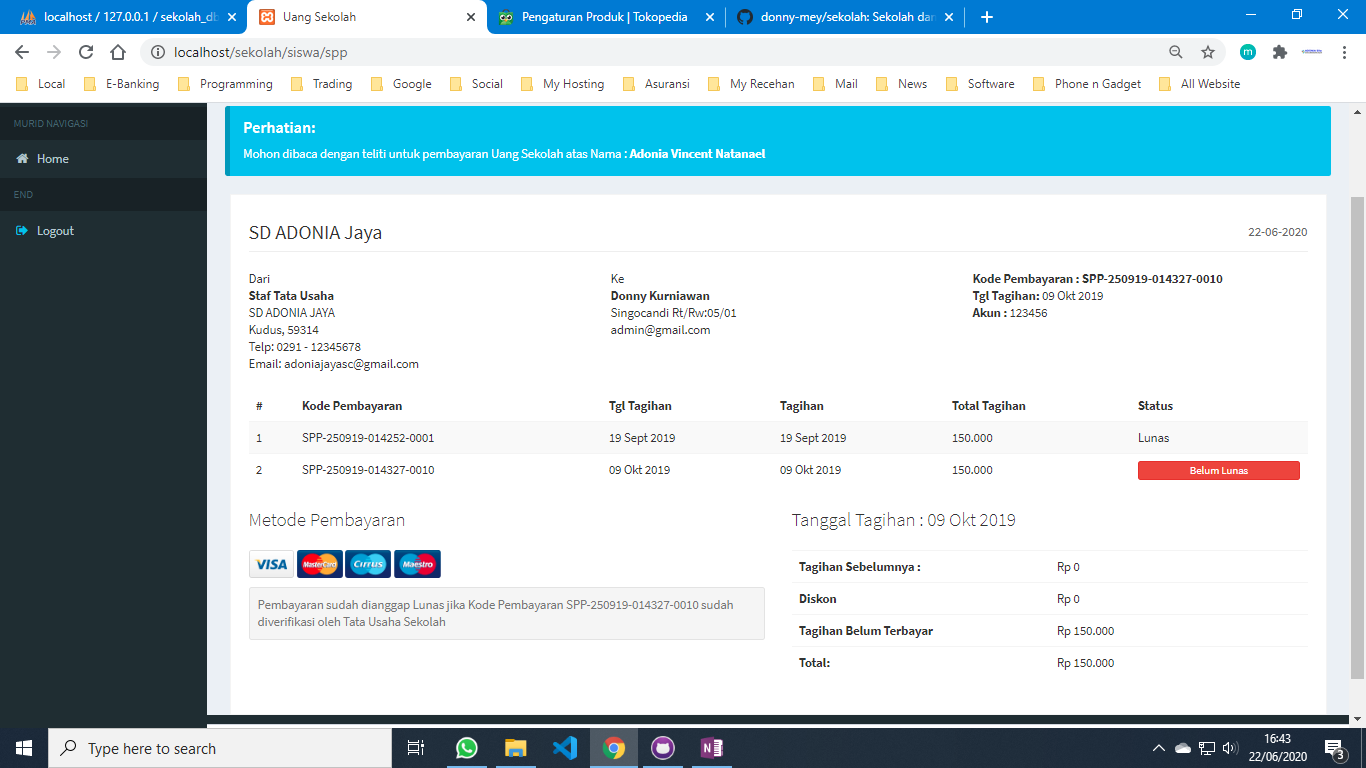Bookmark this page with the star icon

tap(1208, 52)
